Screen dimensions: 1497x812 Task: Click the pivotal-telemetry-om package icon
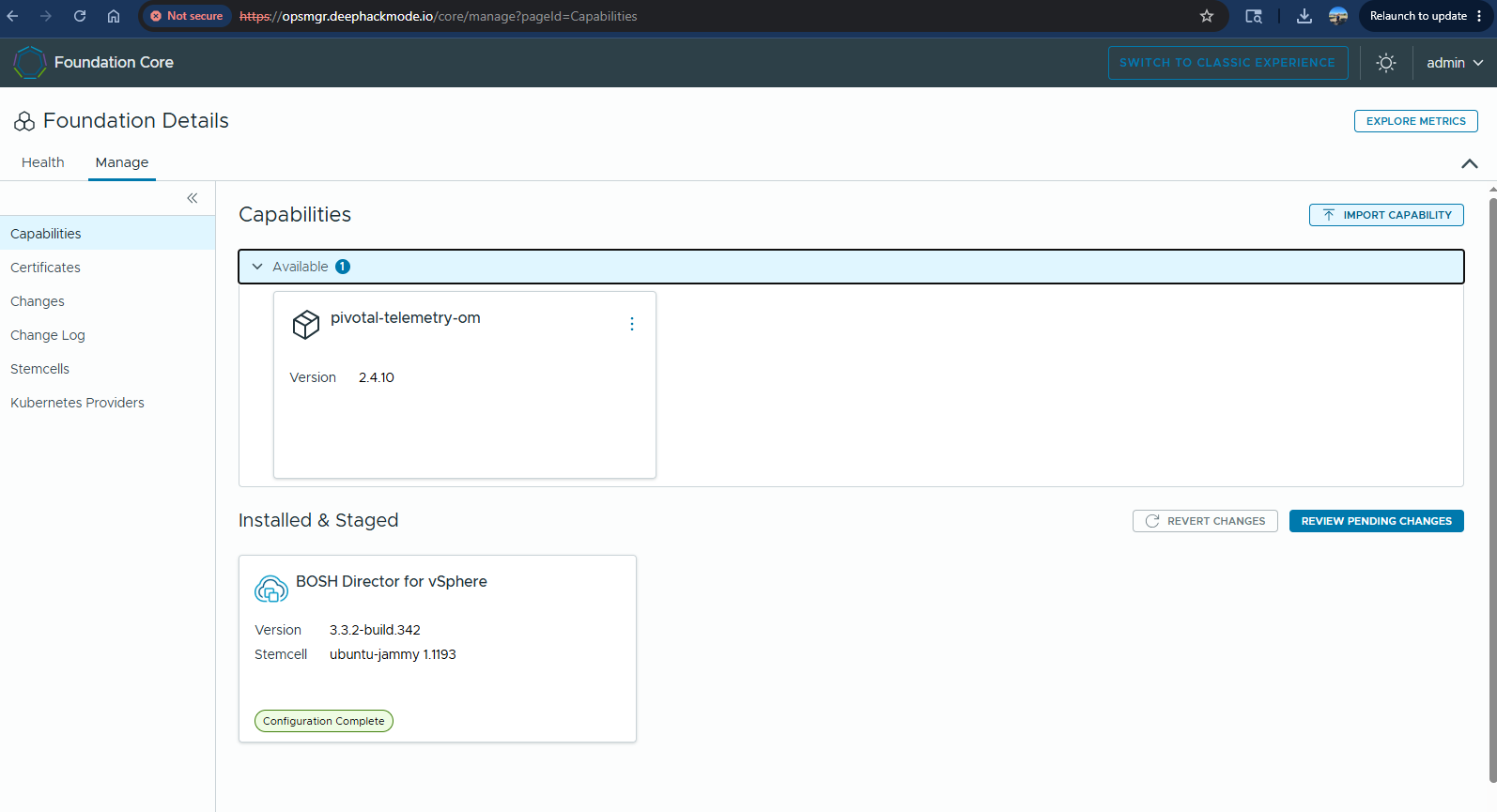306,325
